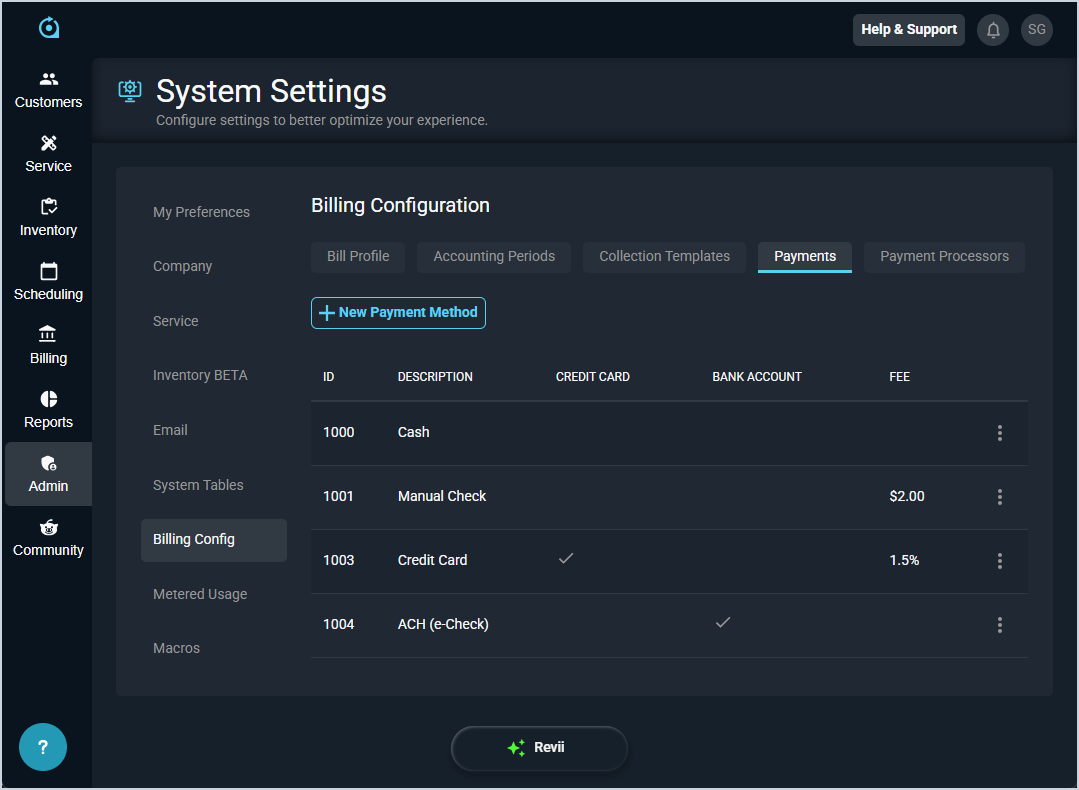Expand row options for Manual Check
1079x790 pixels.
click(999, 497)
